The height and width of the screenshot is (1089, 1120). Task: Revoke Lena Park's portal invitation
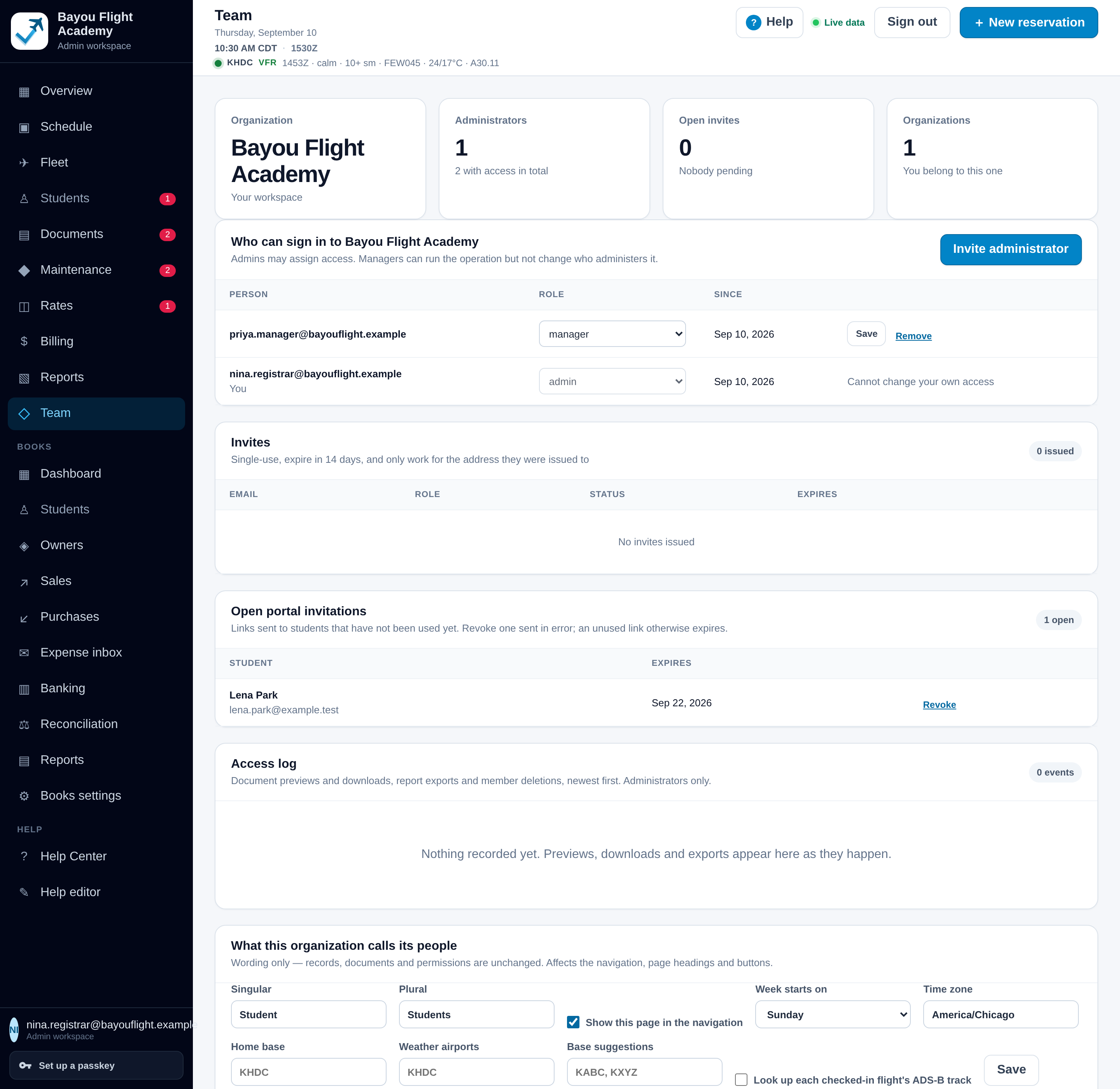coord(939,705)
